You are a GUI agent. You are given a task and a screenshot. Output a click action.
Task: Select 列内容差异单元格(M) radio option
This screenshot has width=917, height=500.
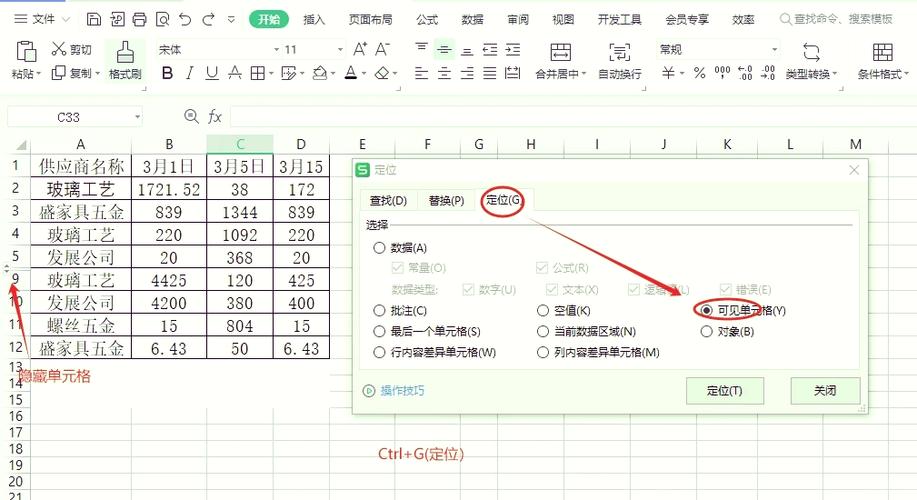tap(543, 353)
